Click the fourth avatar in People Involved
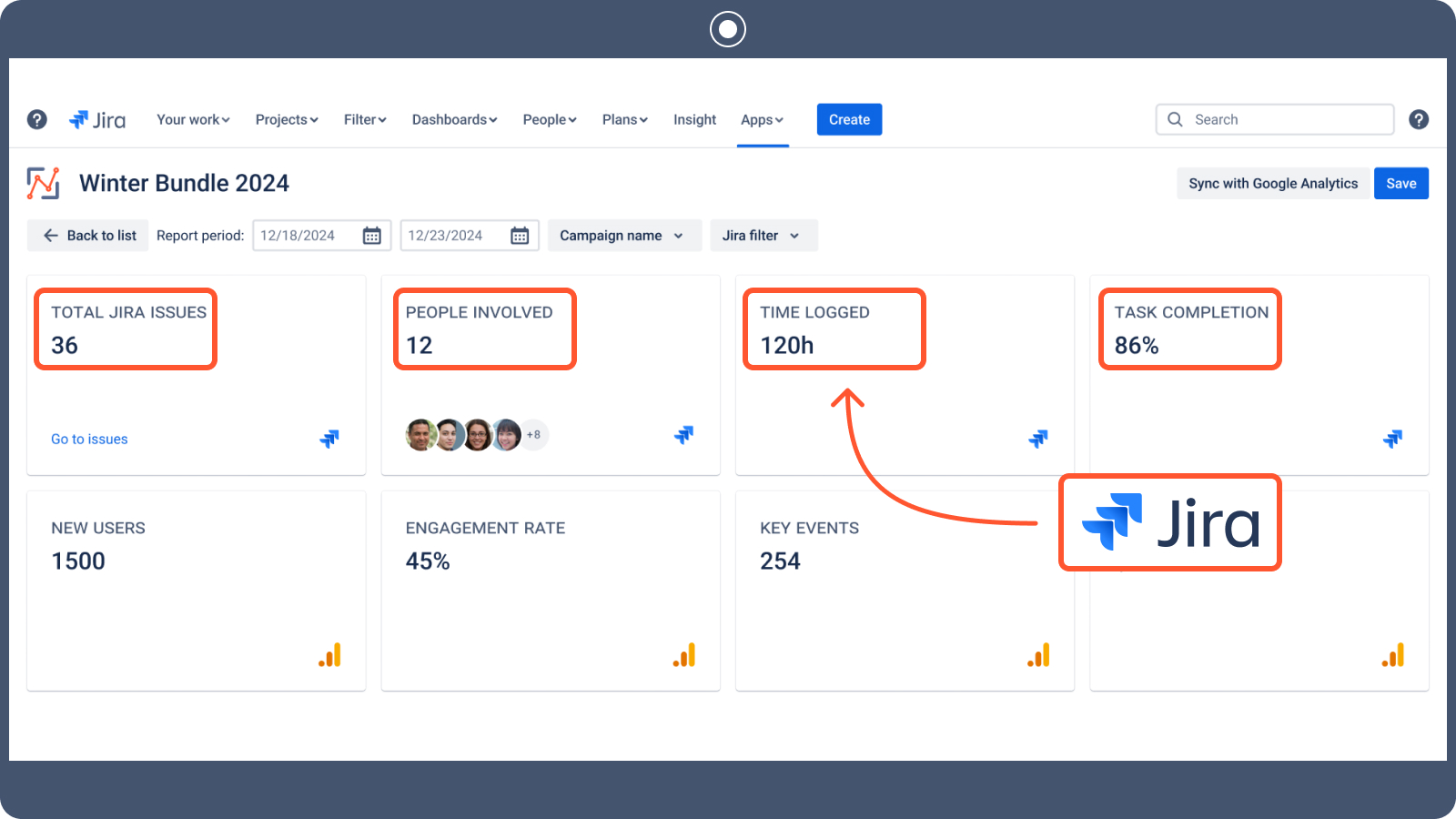Screen dimensions: 1456x819 [507, 435]
